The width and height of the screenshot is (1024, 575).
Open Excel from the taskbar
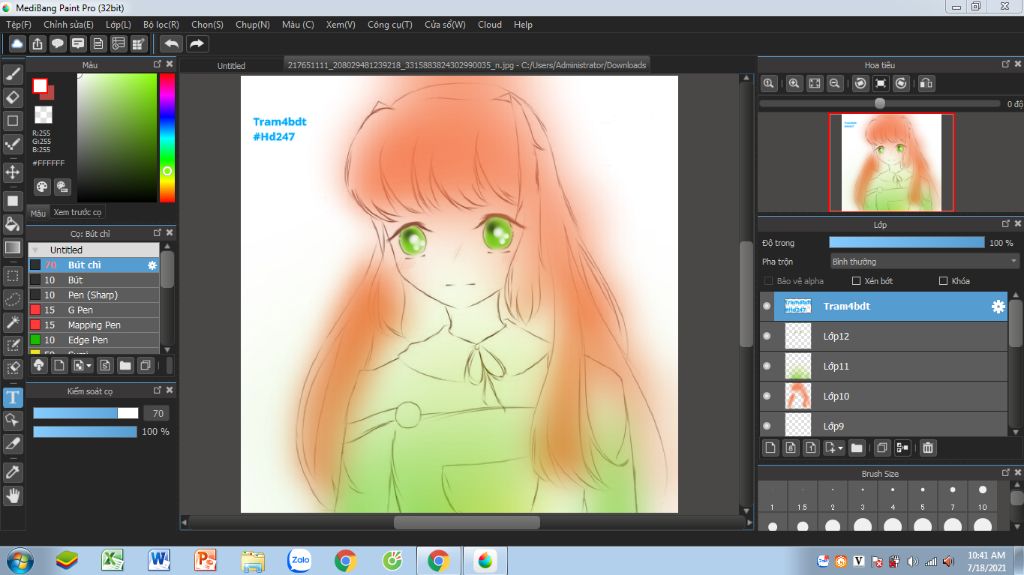pyautogui.click(x=112, y=560)
